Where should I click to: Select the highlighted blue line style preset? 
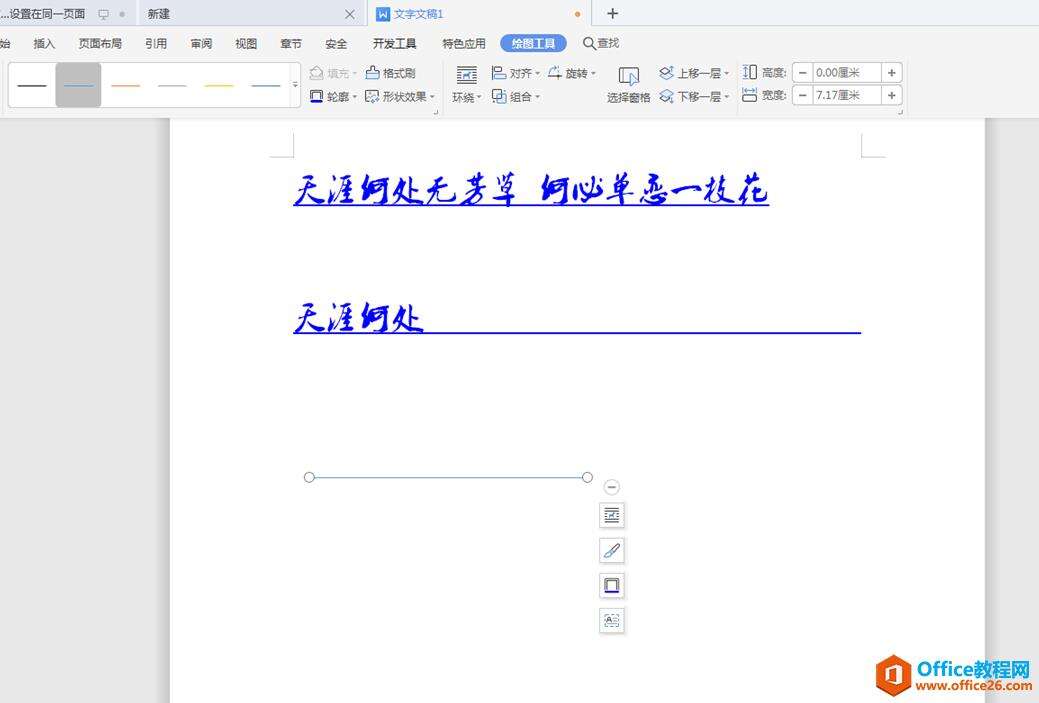(78, 85)
